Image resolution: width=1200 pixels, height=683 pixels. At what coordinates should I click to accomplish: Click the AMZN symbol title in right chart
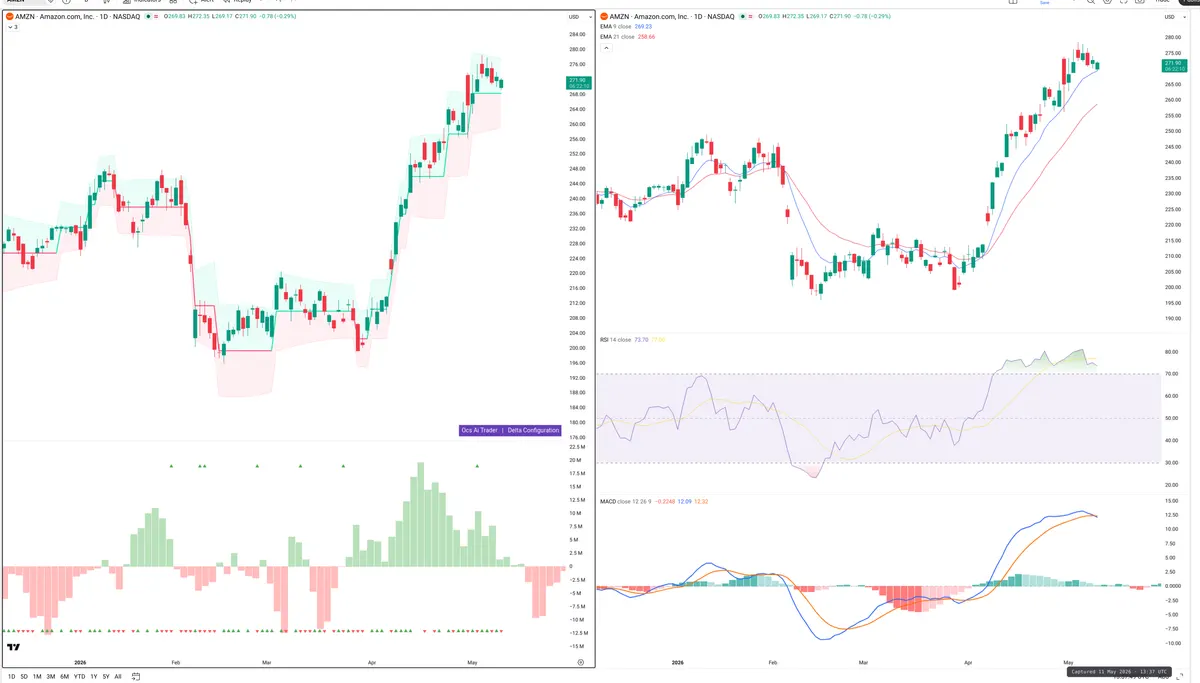(672, 17)
